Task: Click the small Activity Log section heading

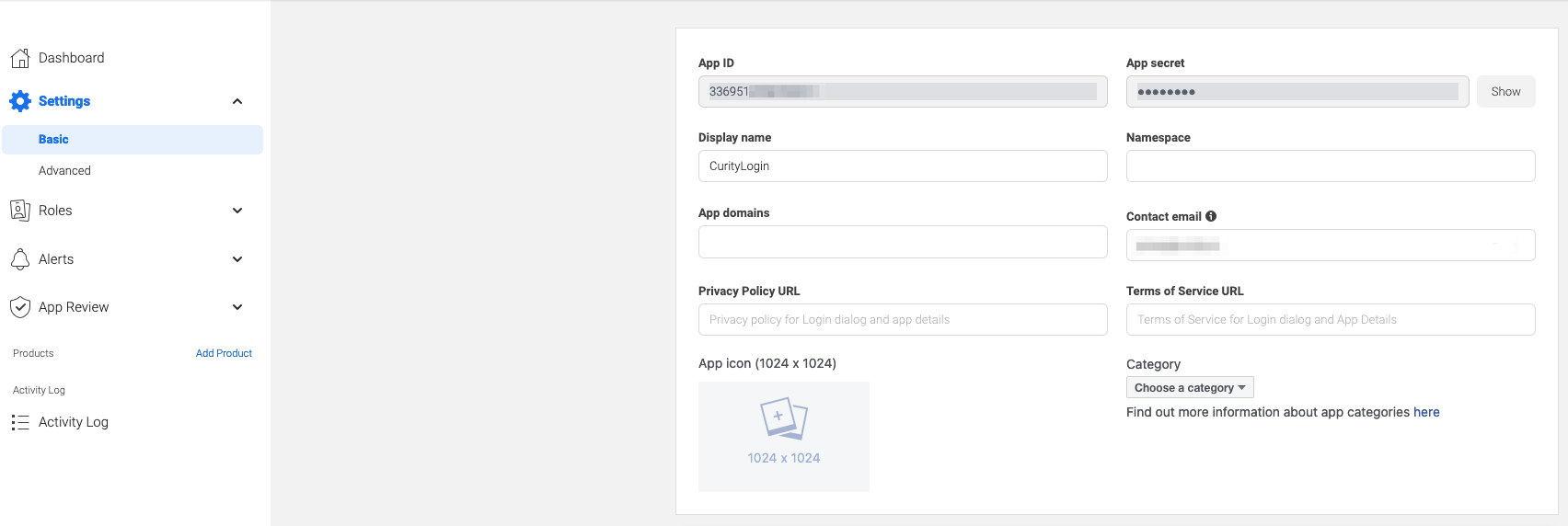Action: 39,390
